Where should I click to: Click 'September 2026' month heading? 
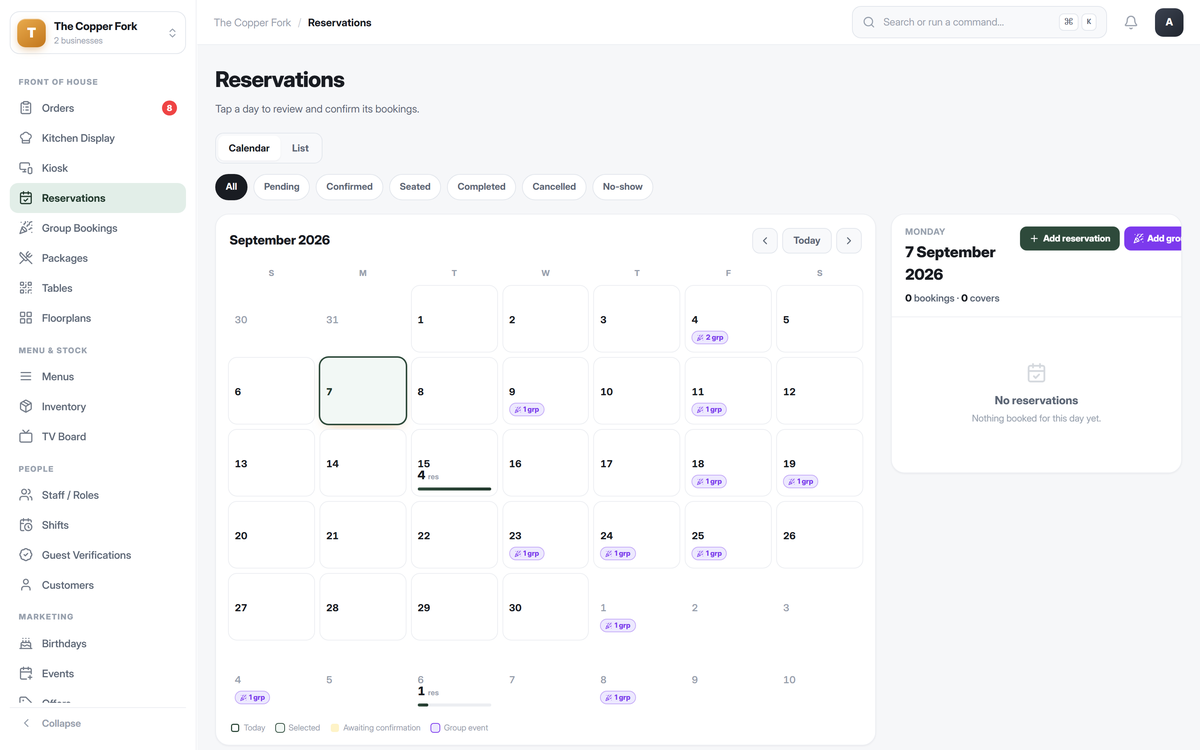pyautogui.click(x=279, y=240)
